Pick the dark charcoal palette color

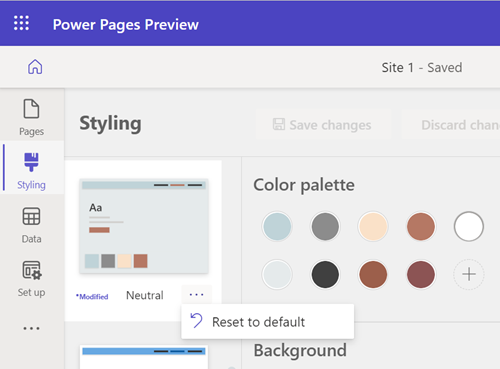click(x=325, y=274)
